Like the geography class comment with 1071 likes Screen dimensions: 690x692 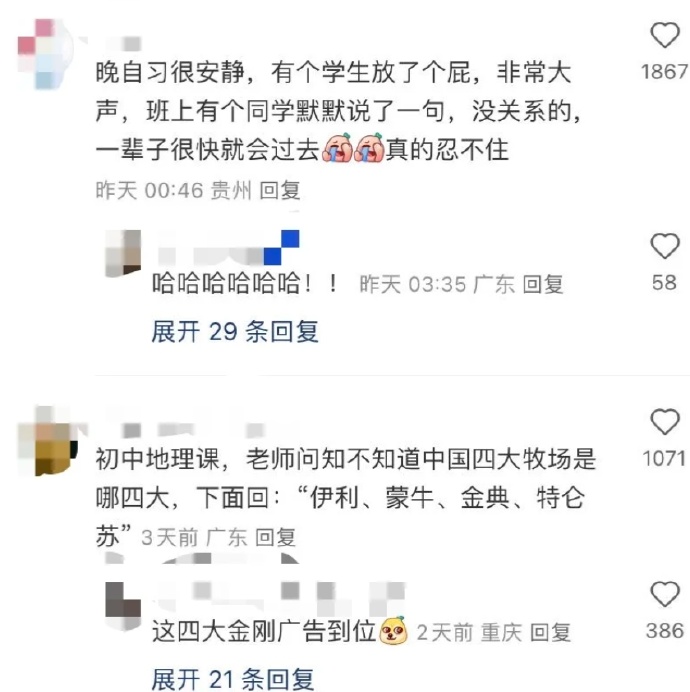[664, 421]
